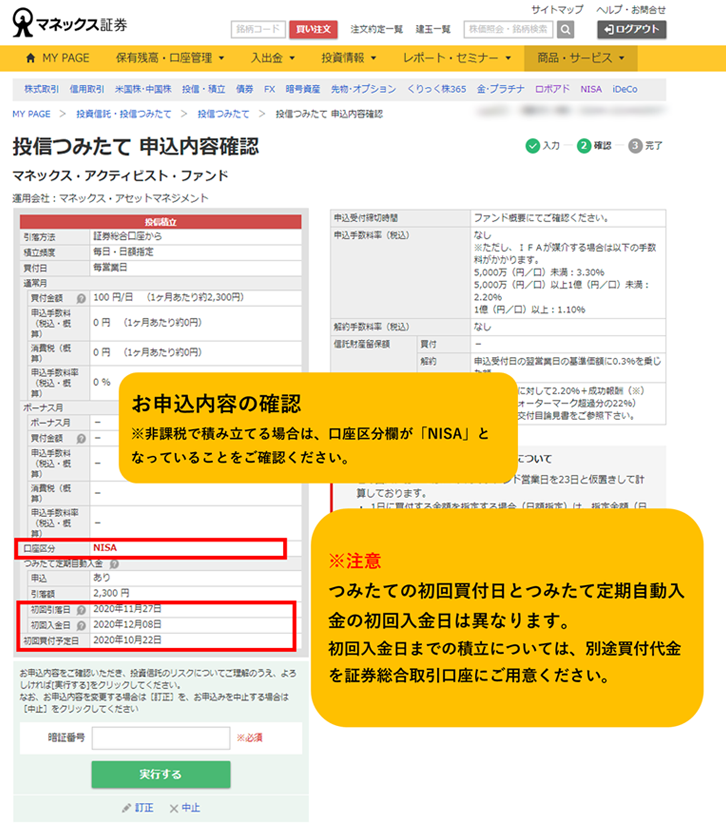Expand 商品・サービス dropdown menu
The width and height of the screenshot is (726, 834).
581,58
